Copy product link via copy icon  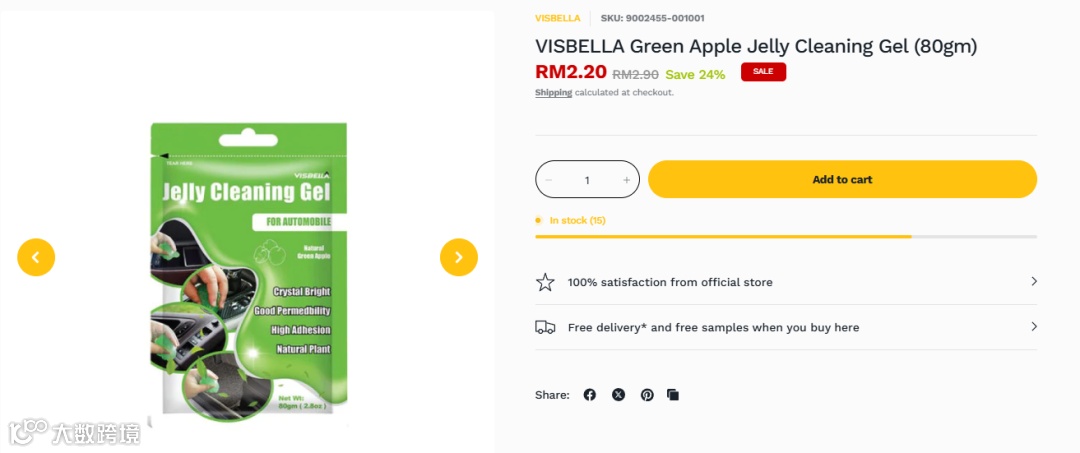673,394
